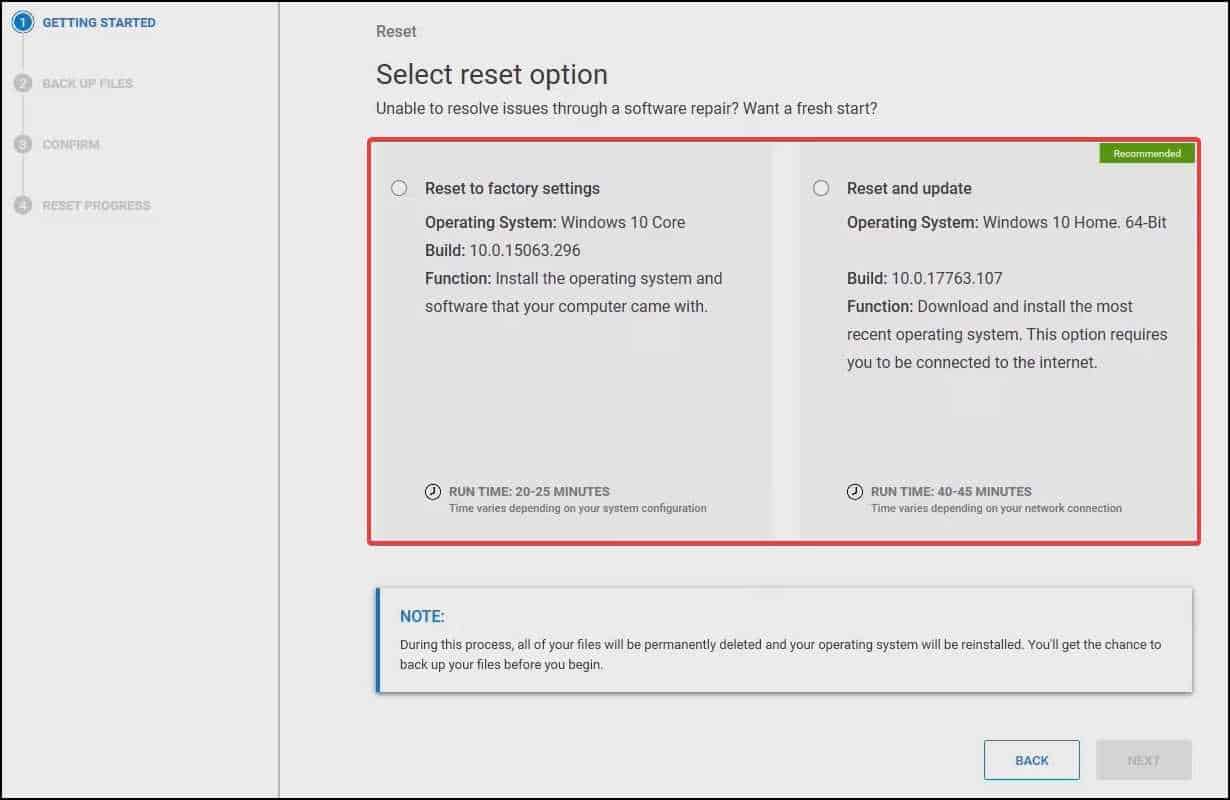Image resolution: width=1230 pixels, height=800 pixels.
Task: Click the 'Reset and update' title text
Action: click(909, 188)
